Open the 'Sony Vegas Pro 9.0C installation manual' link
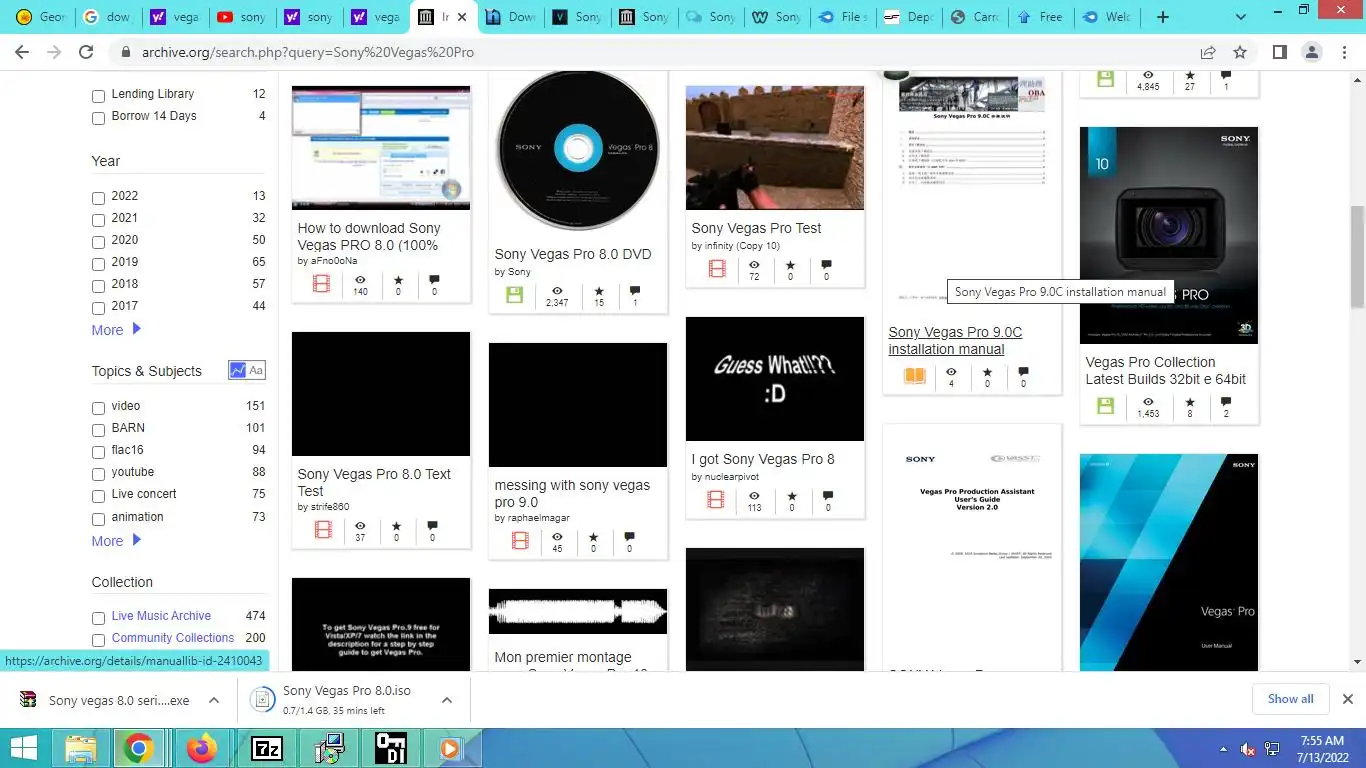 click(x=955, y=341)
